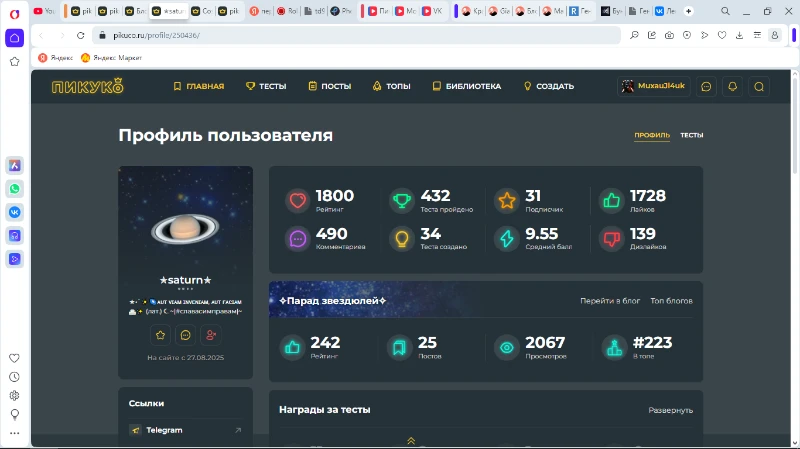Image resolution: width=800 pixels, height=449 pixels.
Task: Open ПОСТЫ menu item
Action: tap(330, 86)
